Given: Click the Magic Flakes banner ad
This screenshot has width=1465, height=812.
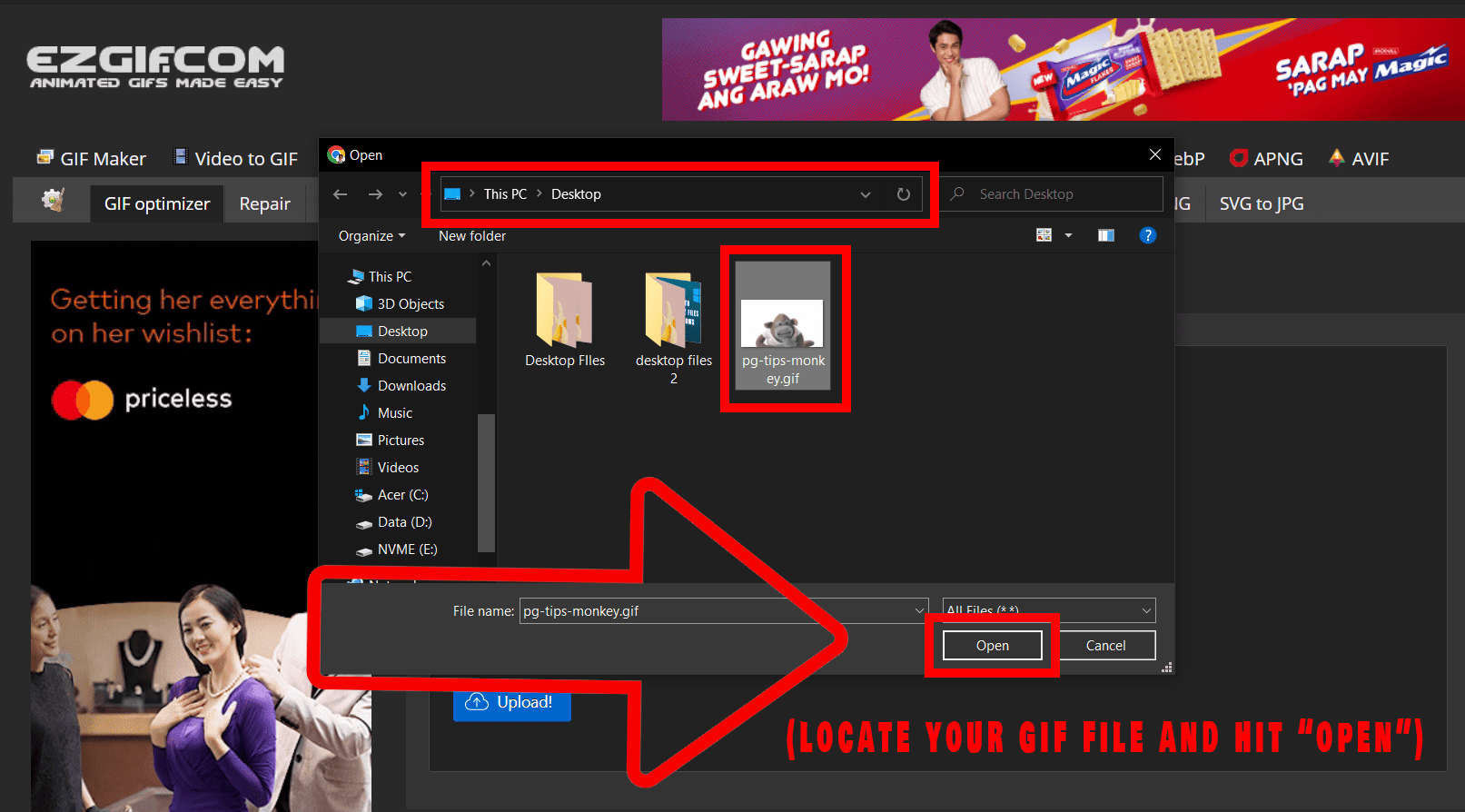Looking at the screenshot, I should (x=1063, y=69).
